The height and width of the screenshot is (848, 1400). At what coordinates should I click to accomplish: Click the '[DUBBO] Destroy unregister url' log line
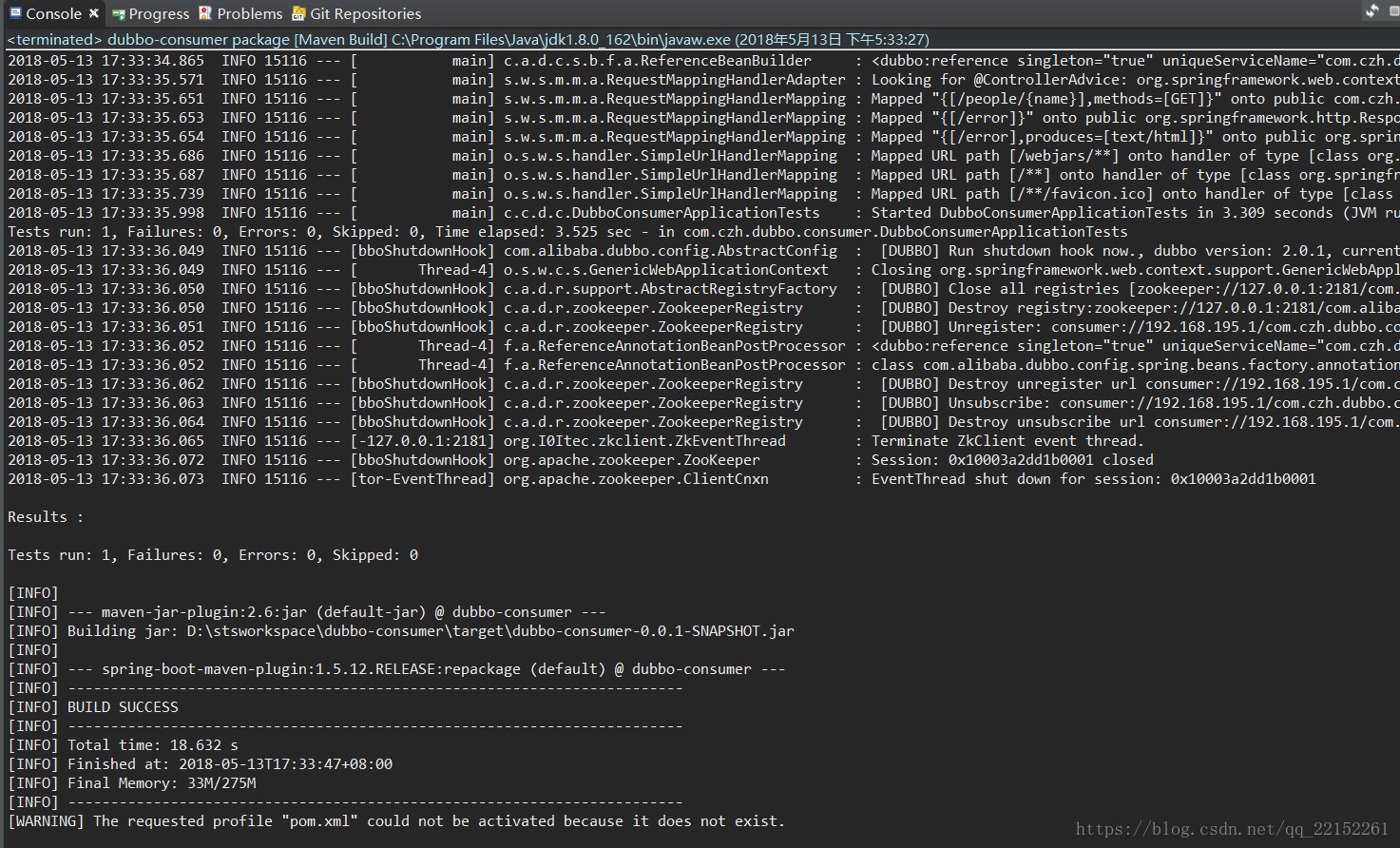point(703,384)
